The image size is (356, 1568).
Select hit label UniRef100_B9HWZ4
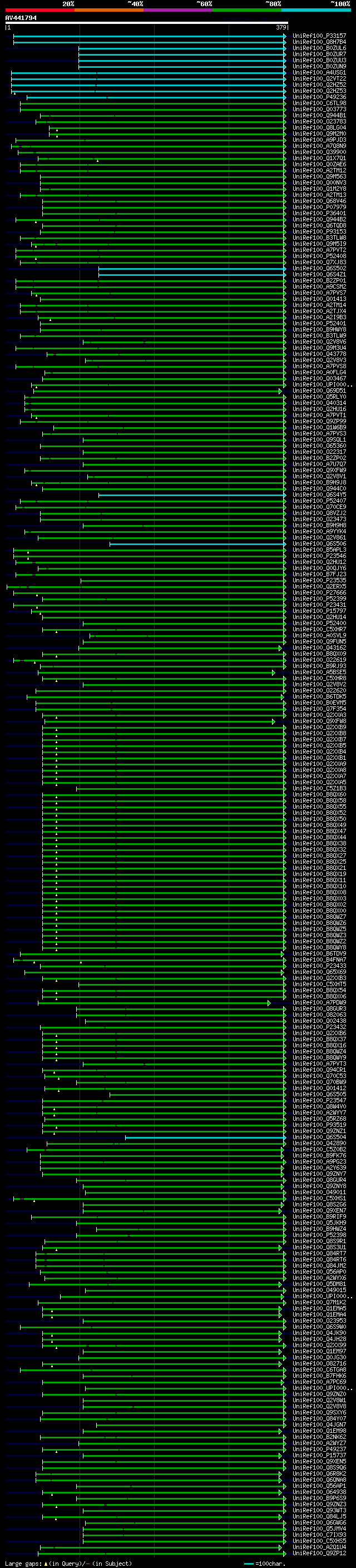click(x=319, y=1229)
